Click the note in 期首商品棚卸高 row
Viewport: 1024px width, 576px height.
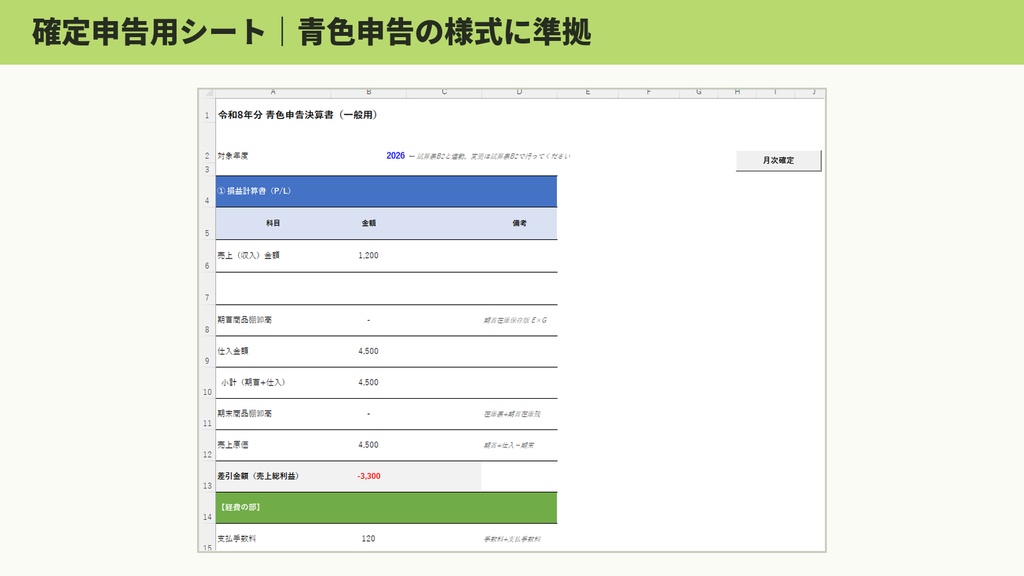[x=515, y=320]
